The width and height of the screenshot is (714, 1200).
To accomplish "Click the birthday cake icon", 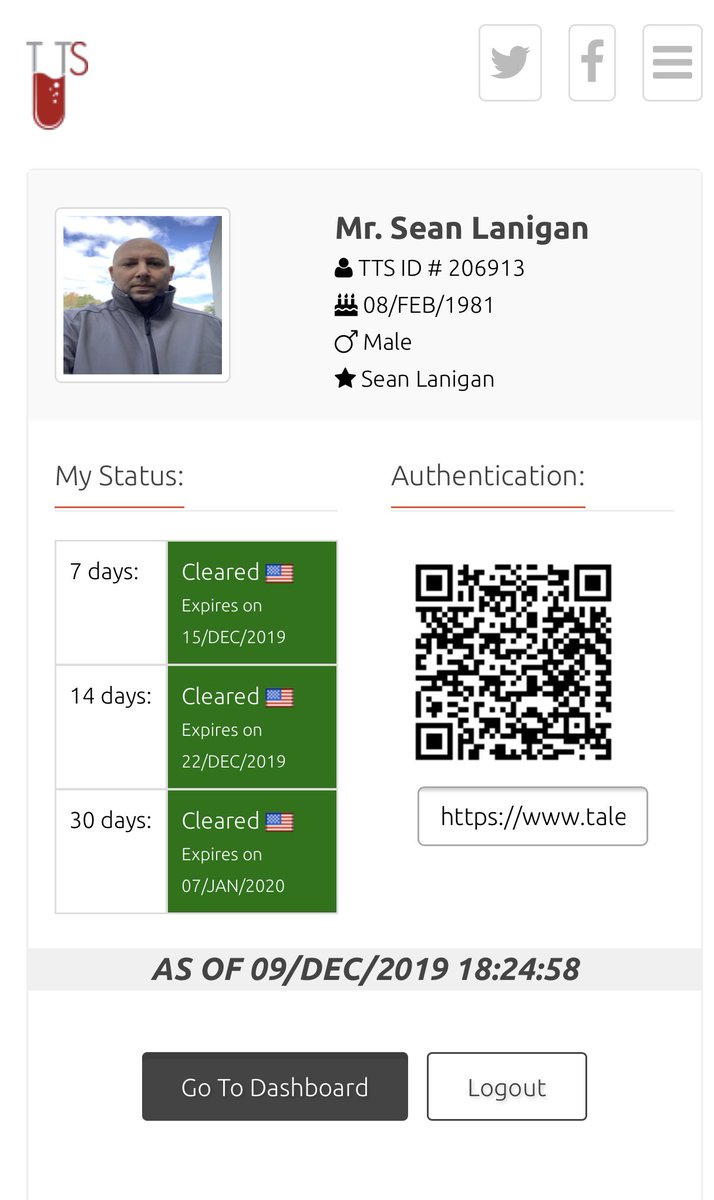I will [345, 305].
